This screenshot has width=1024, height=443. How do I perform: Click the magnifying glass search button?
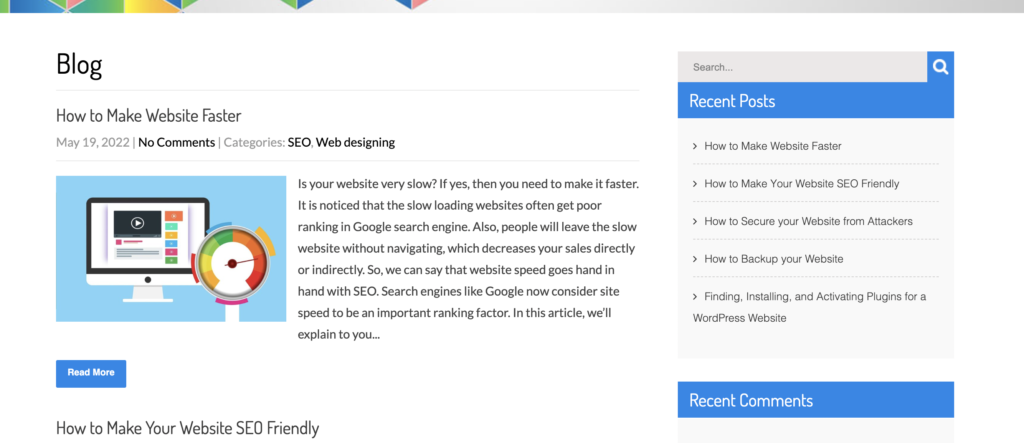pos(940,67)
